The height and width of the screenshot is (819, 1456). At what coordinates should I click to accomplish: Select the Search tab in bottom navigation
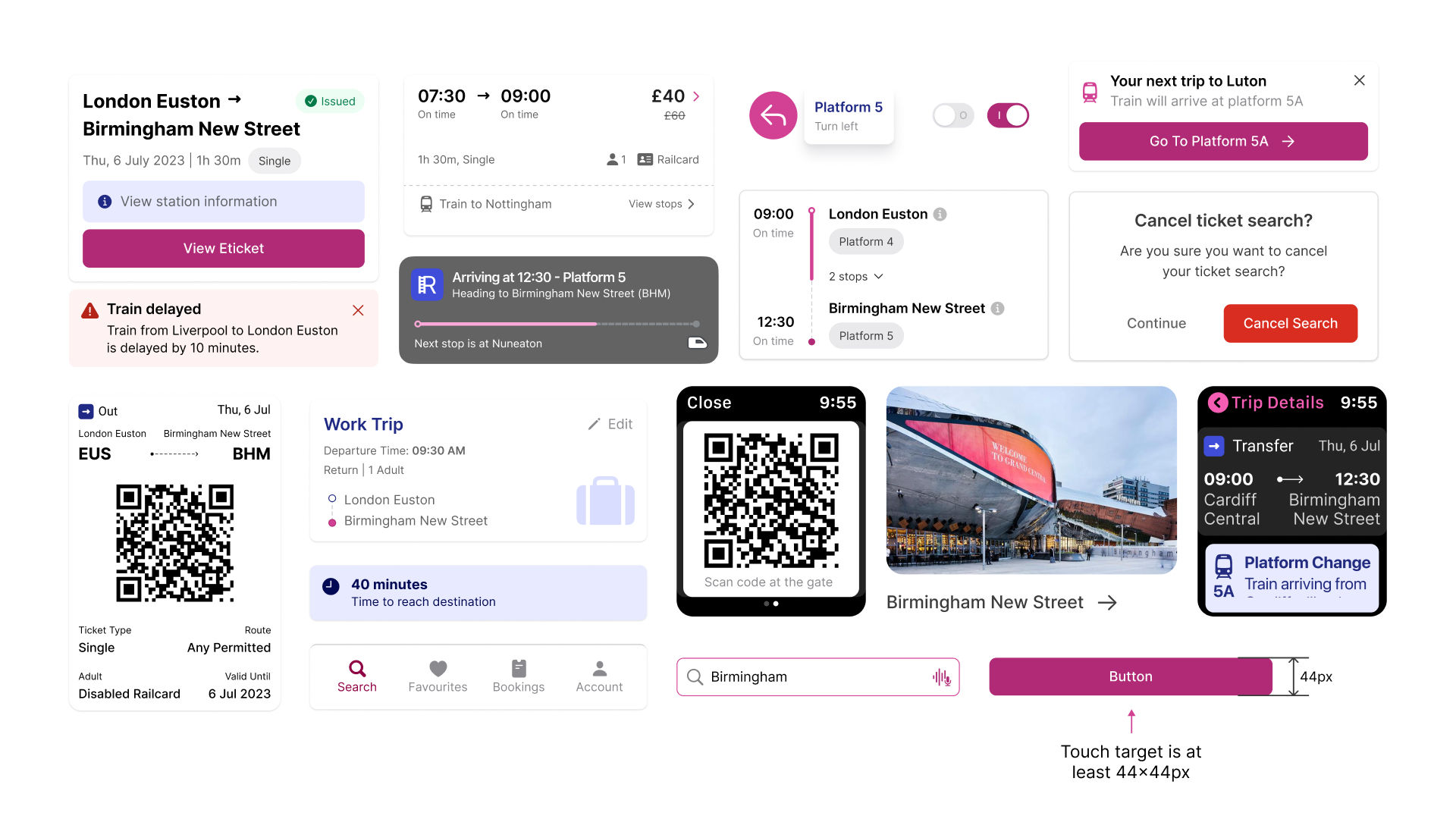356,676
